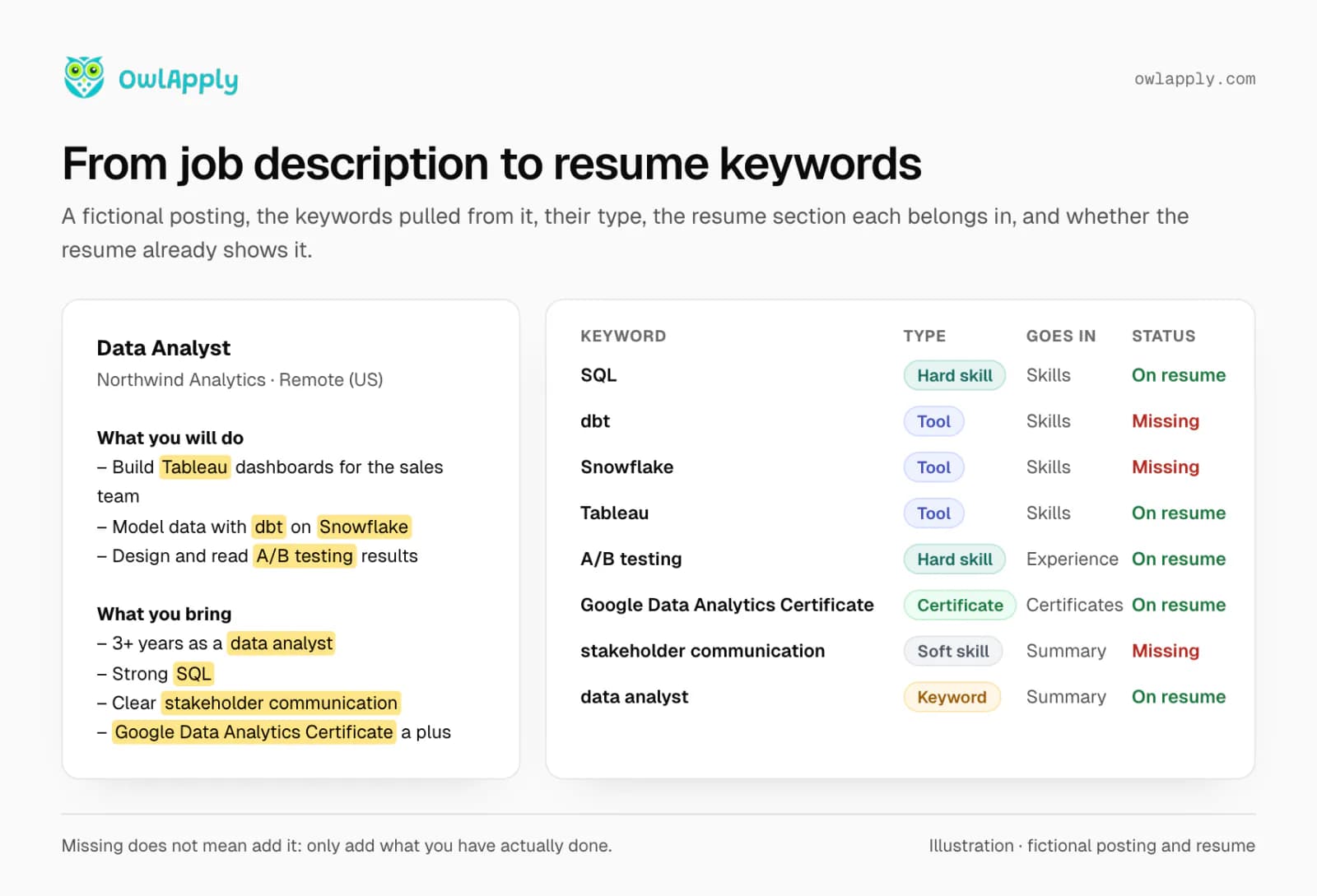1317x896 pixels.
Task: Click the Snowflake keyword table cell
Action: pos(627,467)
